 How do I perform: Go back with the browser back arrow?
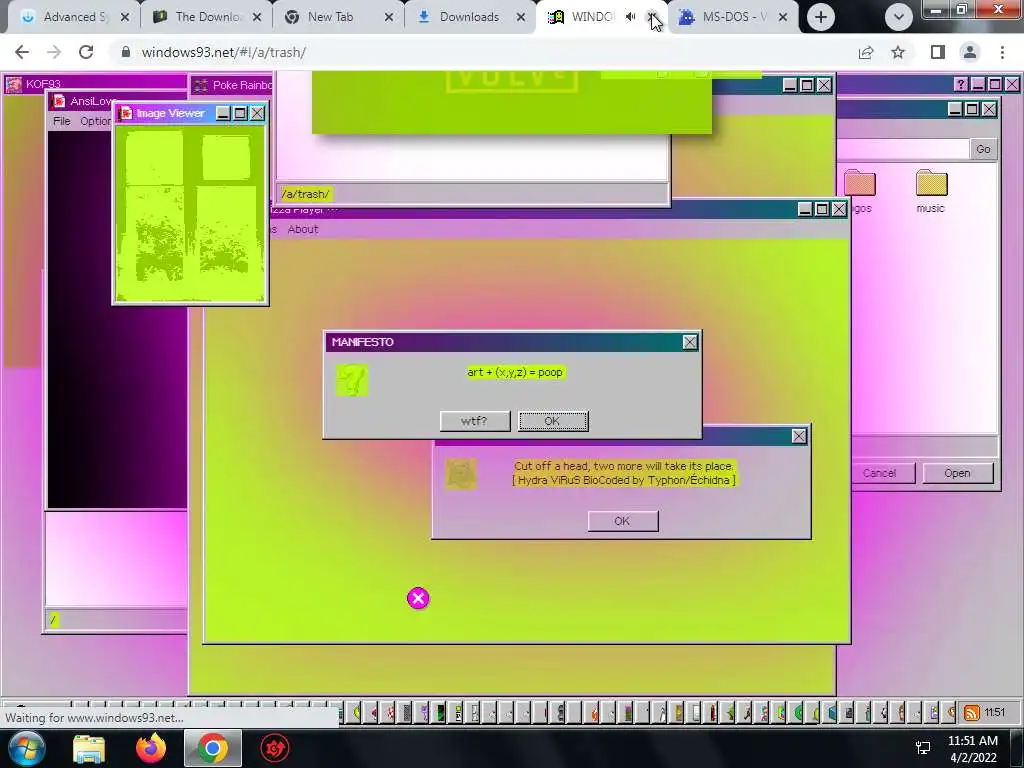[x=22, y=52]
